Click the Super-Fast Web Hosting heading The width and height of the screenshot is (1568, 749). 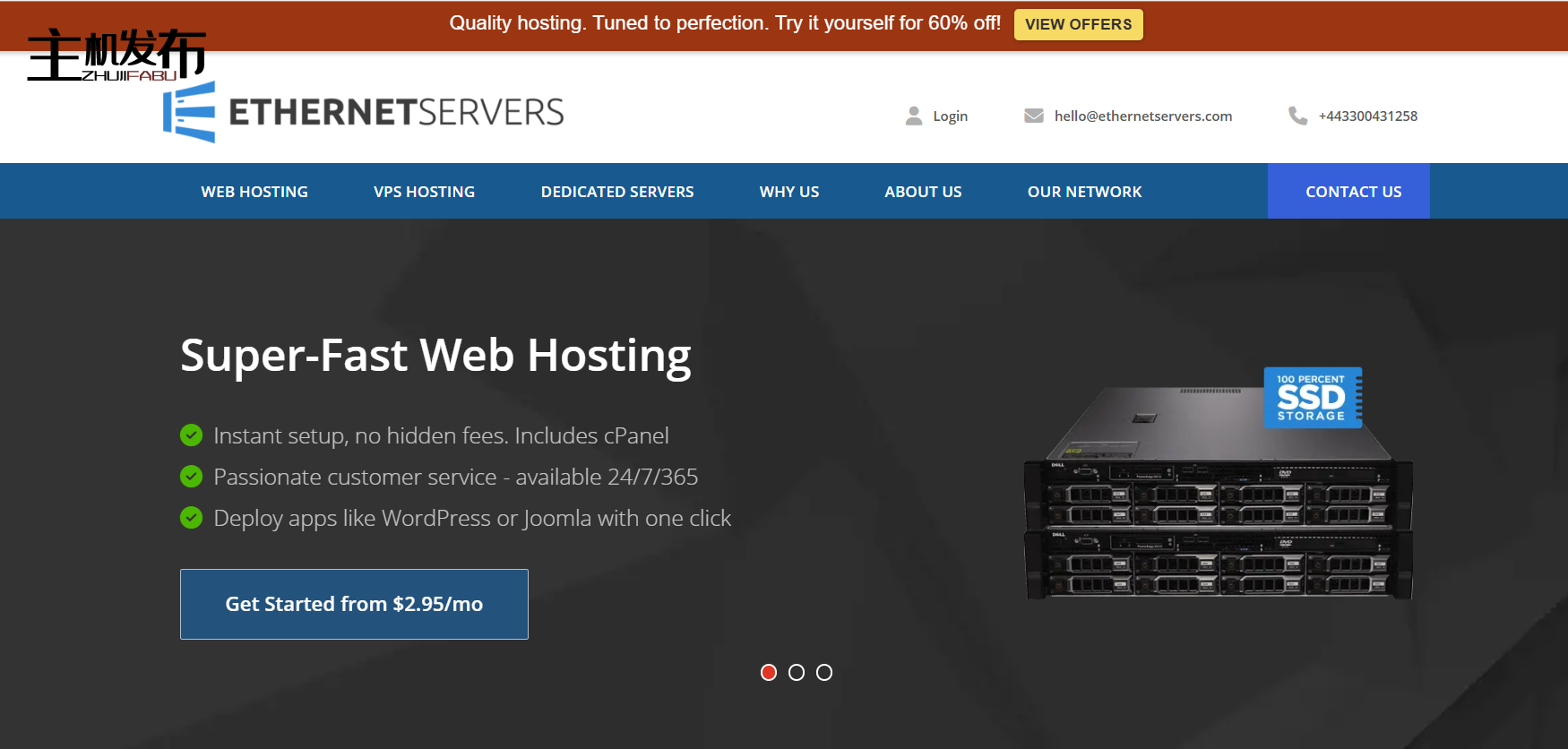pyautogui.click(x=435, y=357)
